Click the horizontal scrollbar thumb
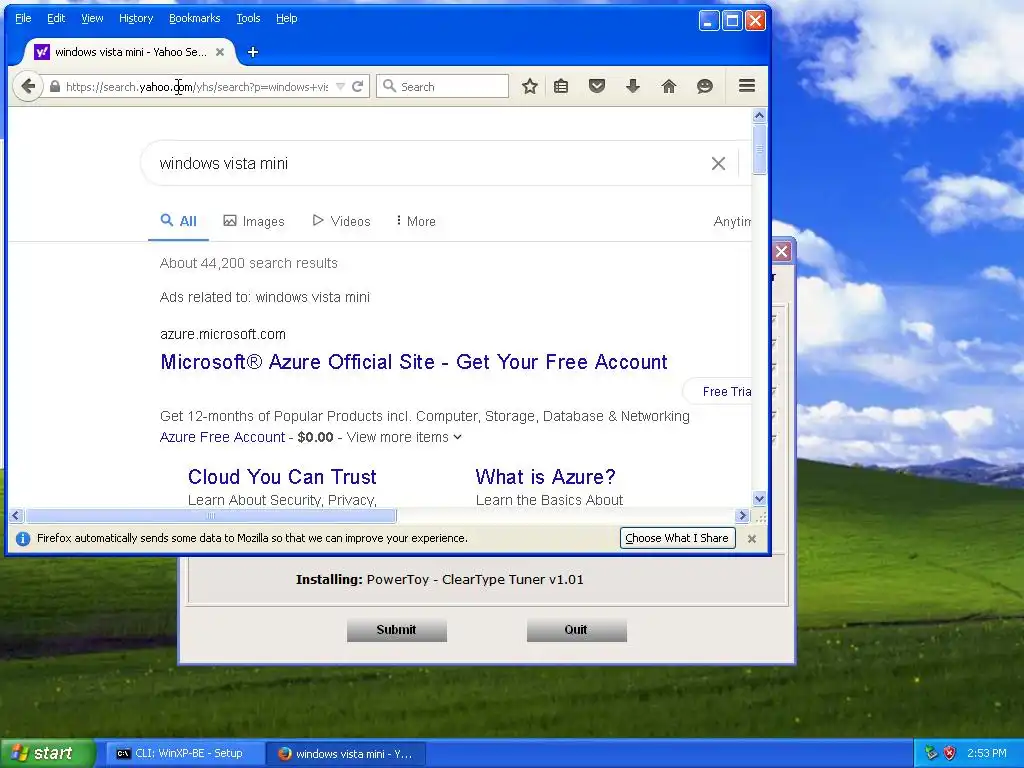 210,516
